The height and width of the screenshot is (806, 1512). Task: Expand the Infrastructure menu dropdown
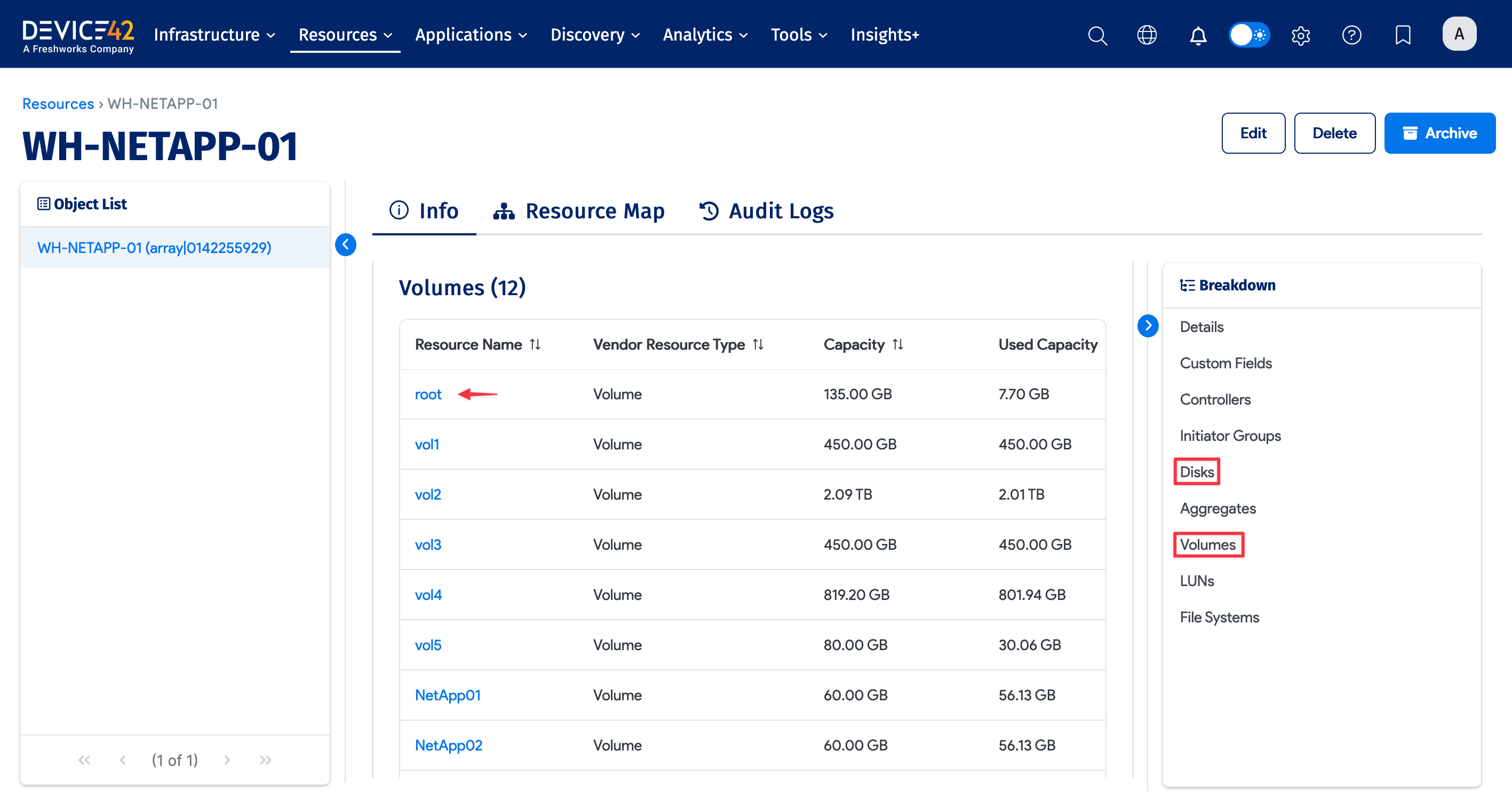214,35
